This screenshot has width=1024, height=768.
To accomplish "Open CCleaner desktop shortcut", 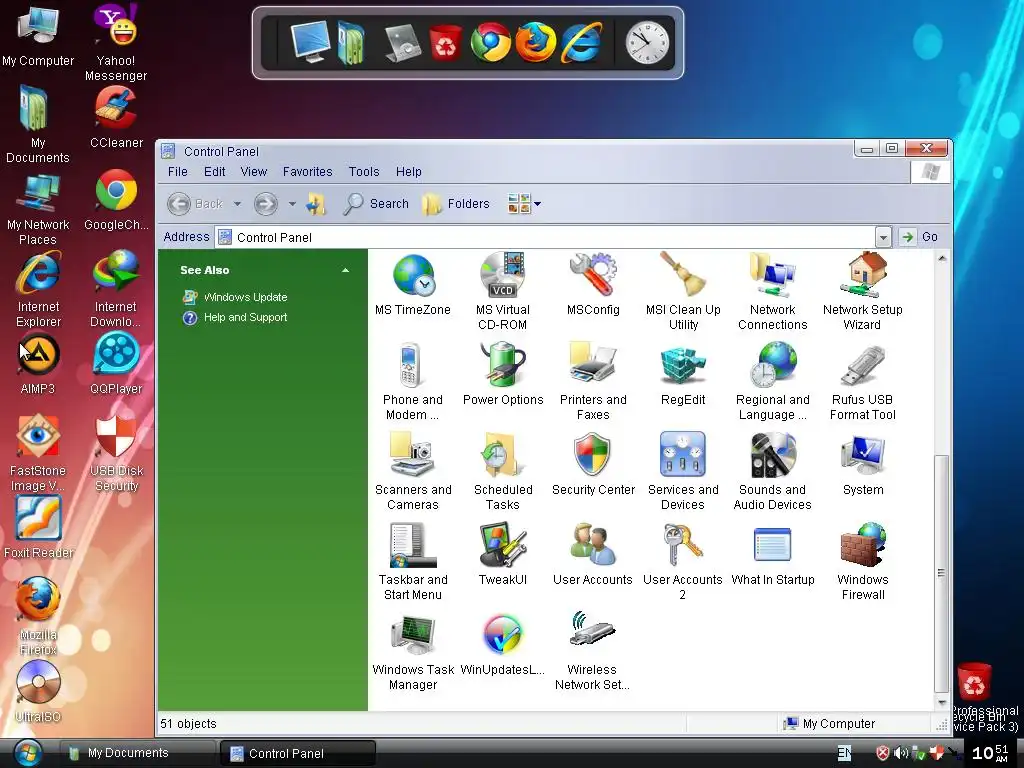I will 116,118.
